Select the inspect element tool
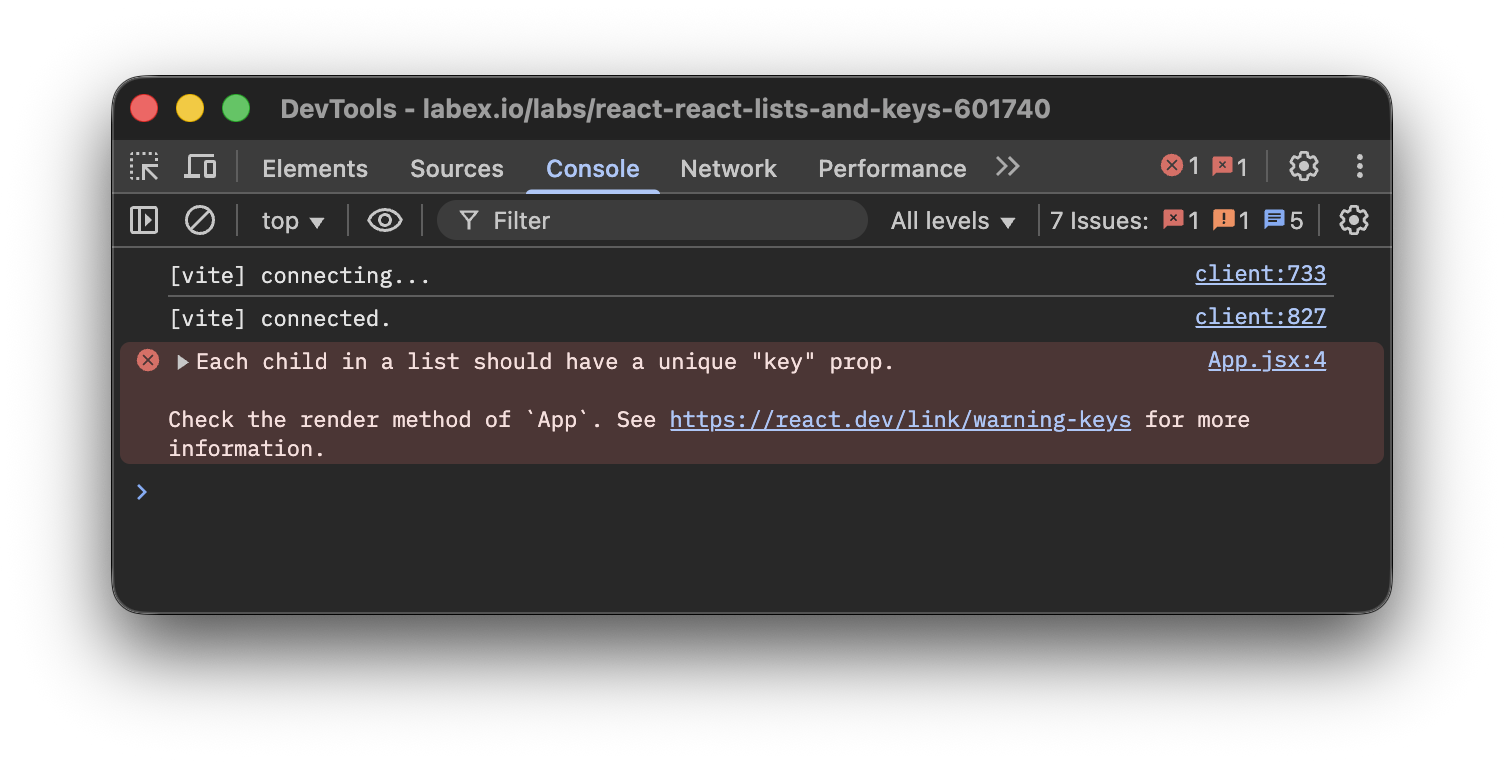Viewport: 1504px width, 762px height. coord(144,166)
